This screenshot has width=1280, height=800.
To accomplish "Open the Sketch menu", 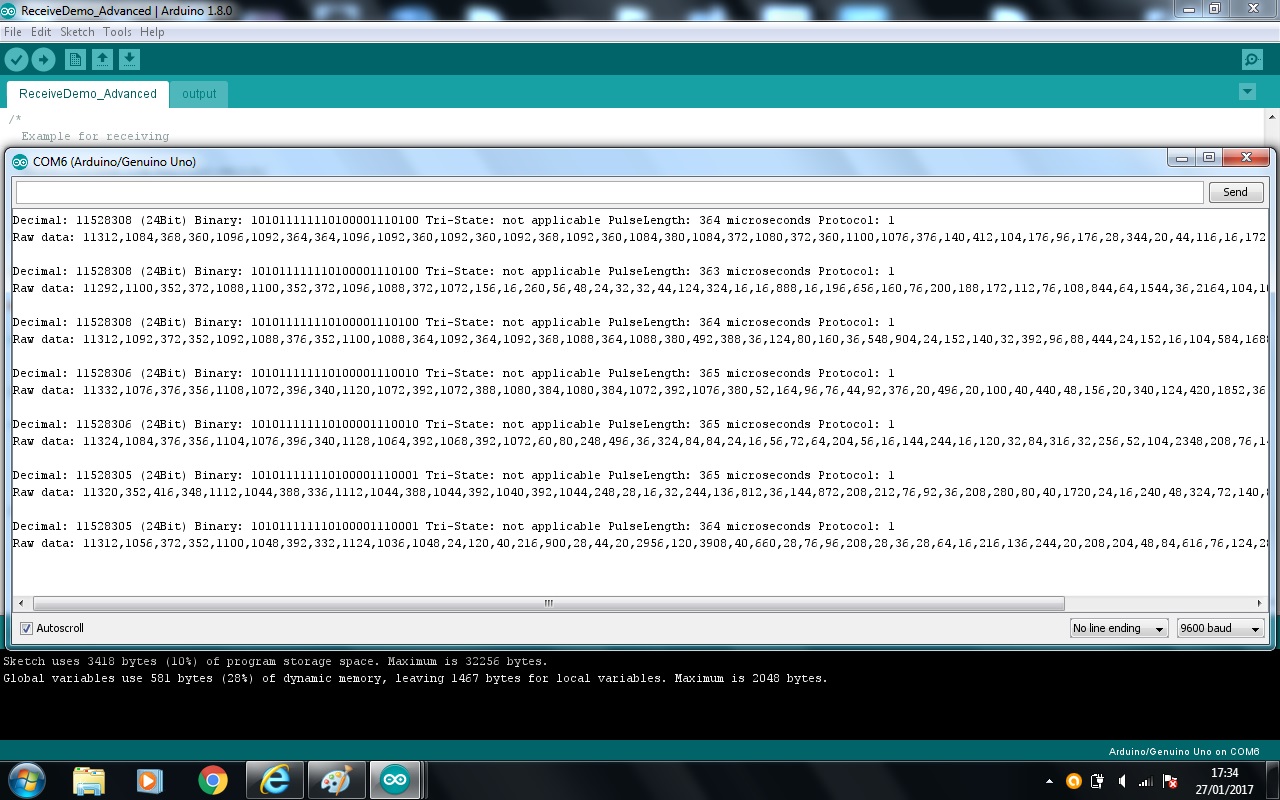I will tap(76, 31).
